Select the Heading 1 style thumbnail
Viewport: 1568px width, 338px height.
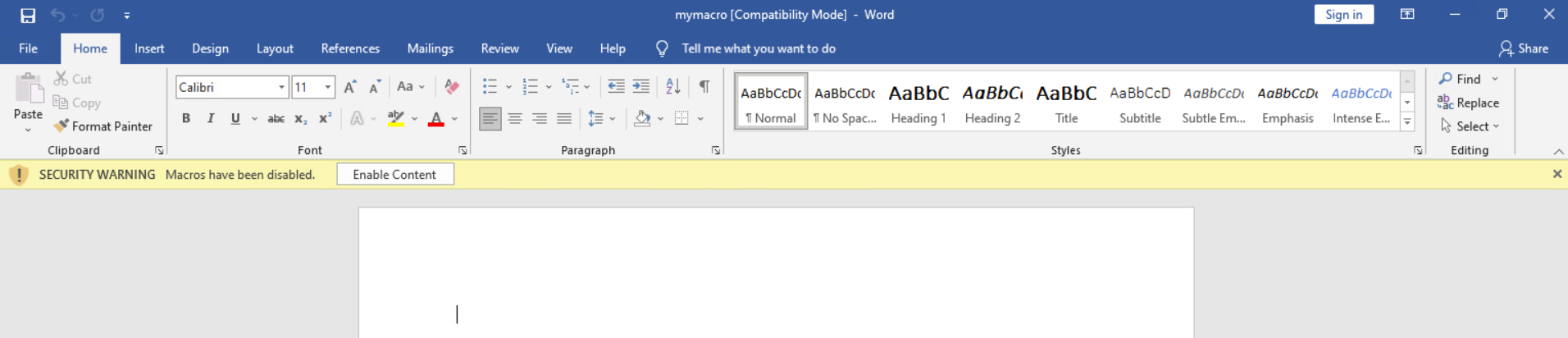point(918,102)
